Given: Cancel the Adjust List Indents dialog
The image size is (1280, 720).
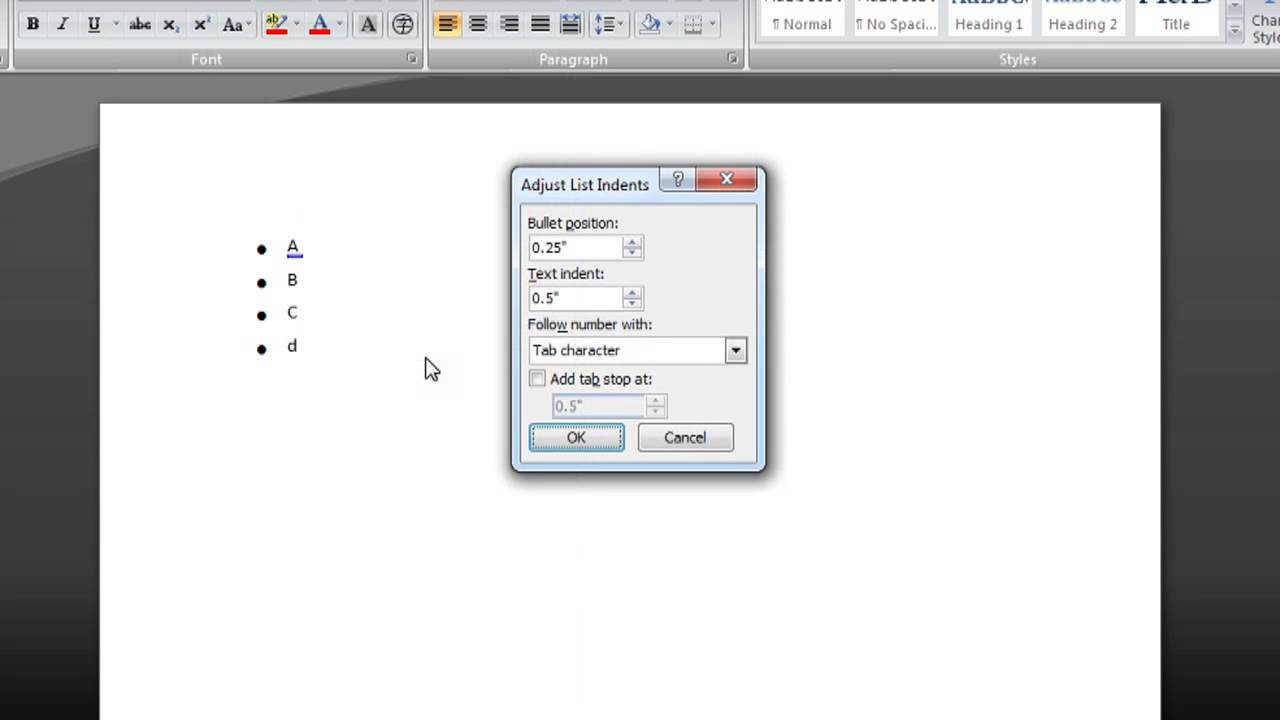Looking at the screenshot, I should [x=685, y=438].
